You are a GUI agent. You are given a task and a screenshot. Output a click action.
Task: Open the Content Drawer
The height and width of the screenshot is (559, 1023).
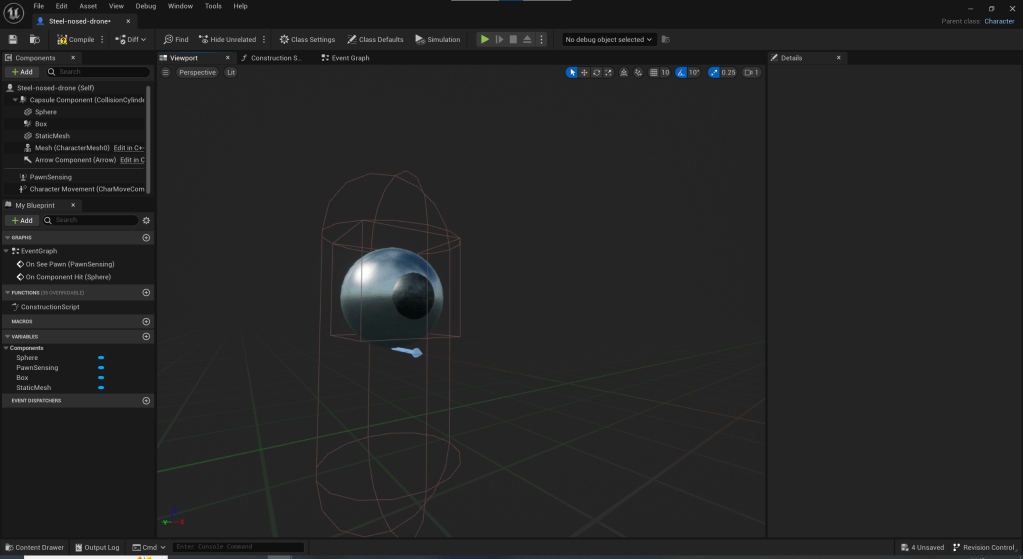pos(33,547)
